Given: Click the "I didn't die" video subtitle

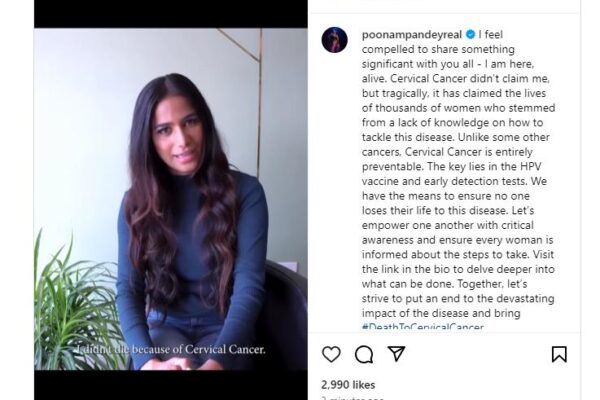Looking at the screenshot, I should pos(171,349).
